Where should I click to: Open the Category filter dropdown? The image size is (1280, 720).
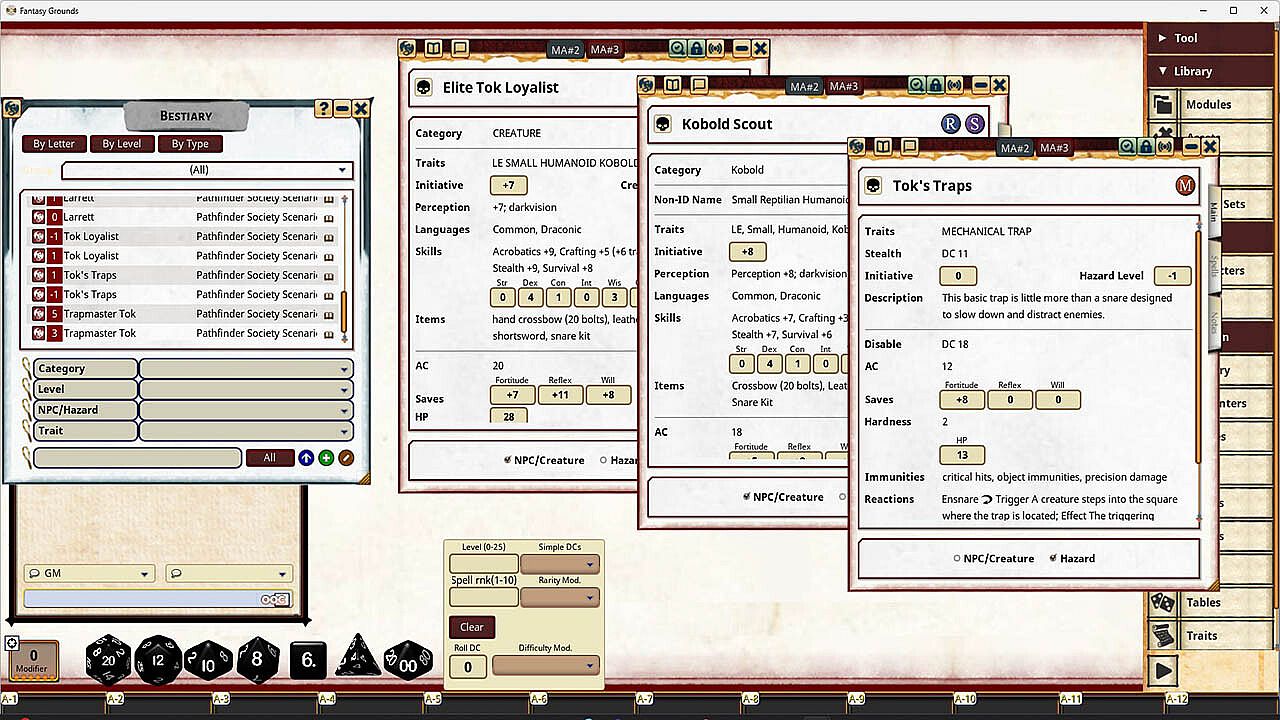[x=246, y=369]
